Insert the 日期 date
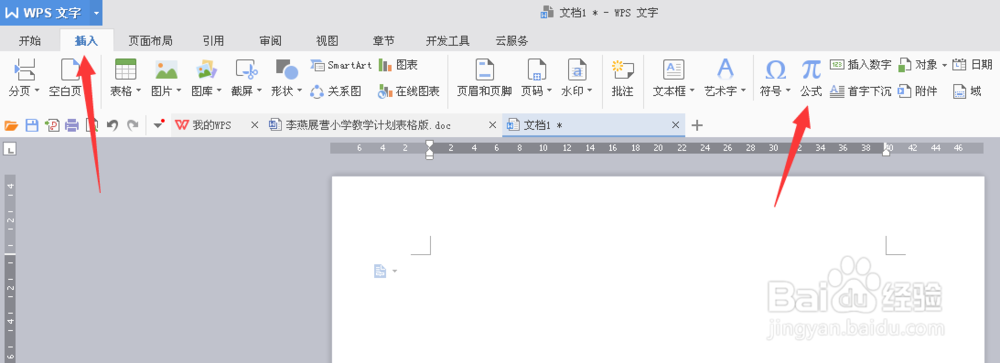Viewport: 1000px width, 363px height. tap(972, 65)
